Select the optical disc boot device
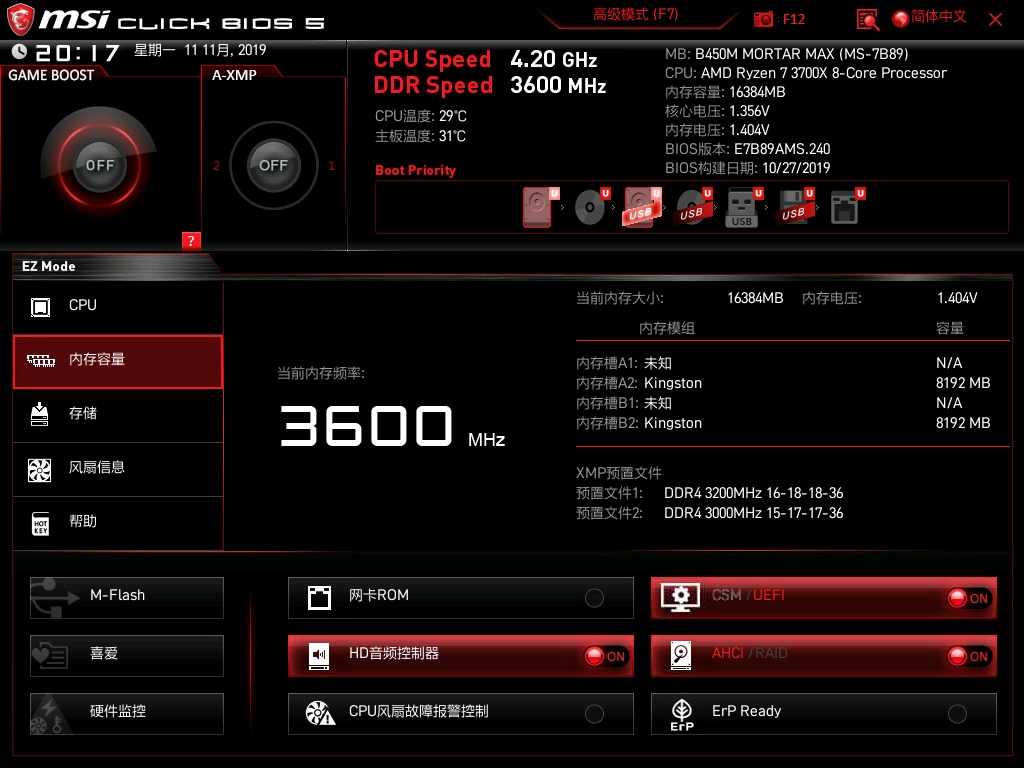 click(591, 207)
